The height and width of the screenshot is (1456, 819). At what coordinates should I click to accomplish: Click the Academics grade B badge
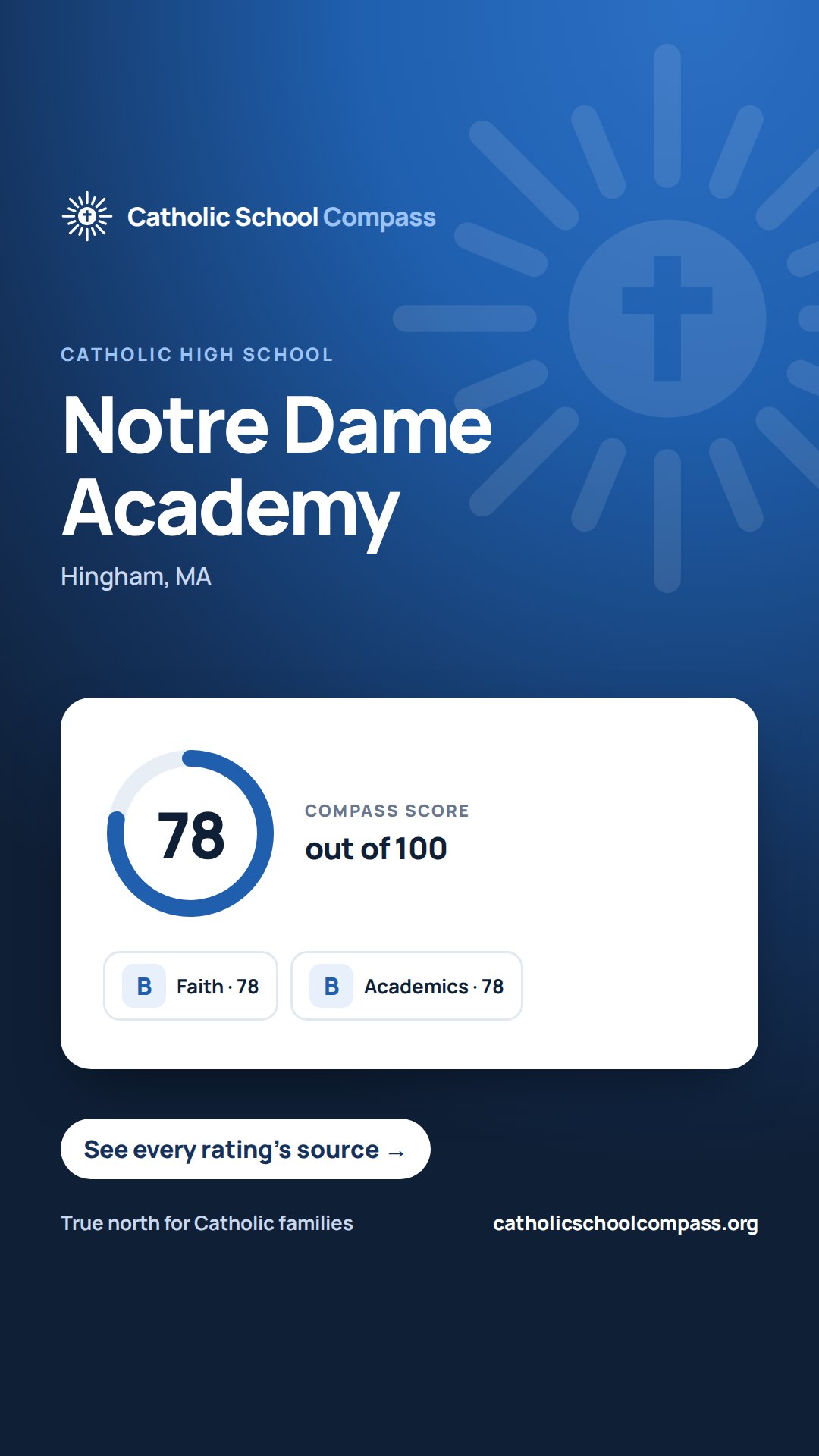331,986
